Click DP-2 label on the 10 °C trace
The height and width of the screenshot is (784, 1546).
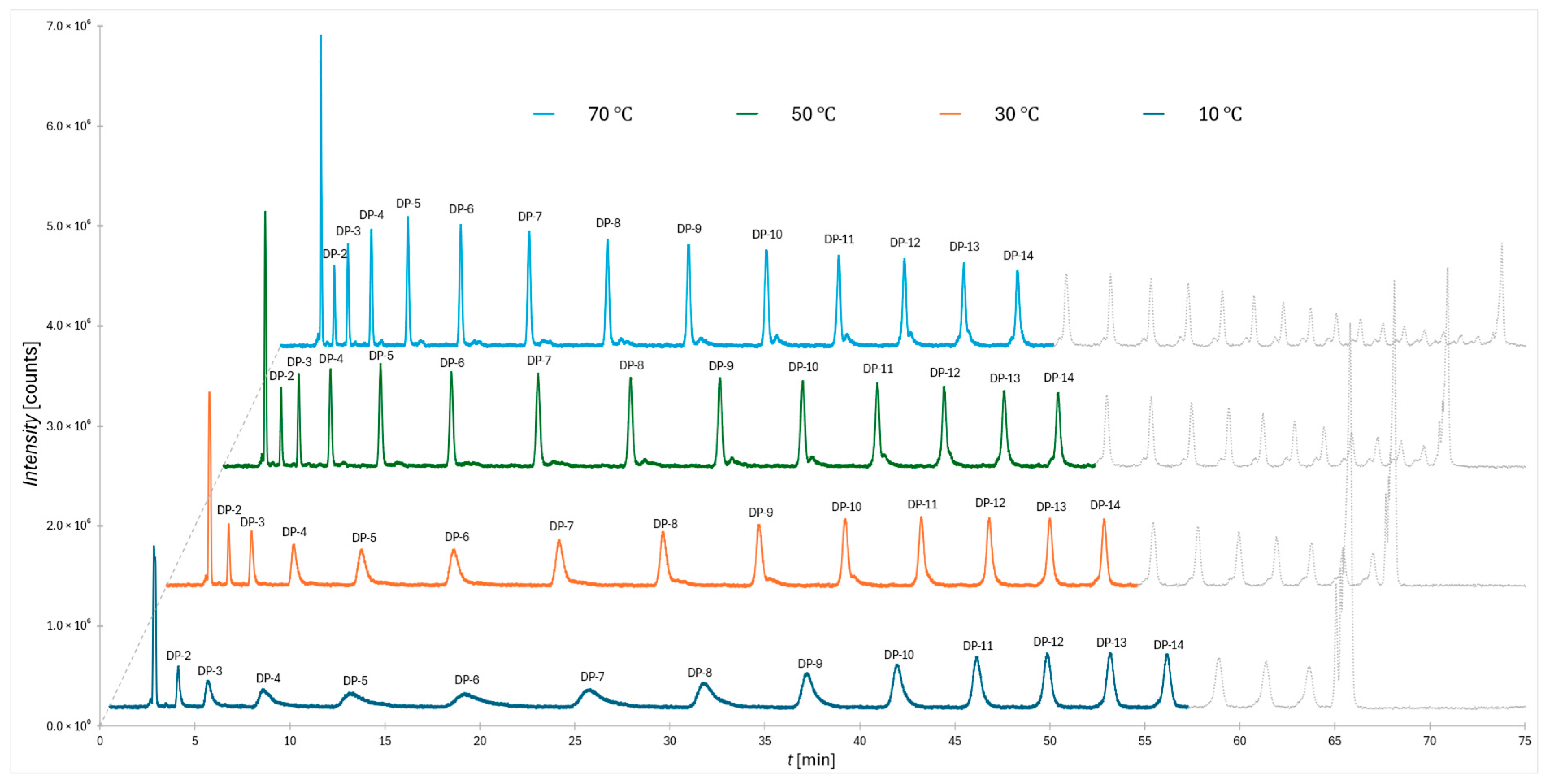pyautogui.click(x=178, y=656)
